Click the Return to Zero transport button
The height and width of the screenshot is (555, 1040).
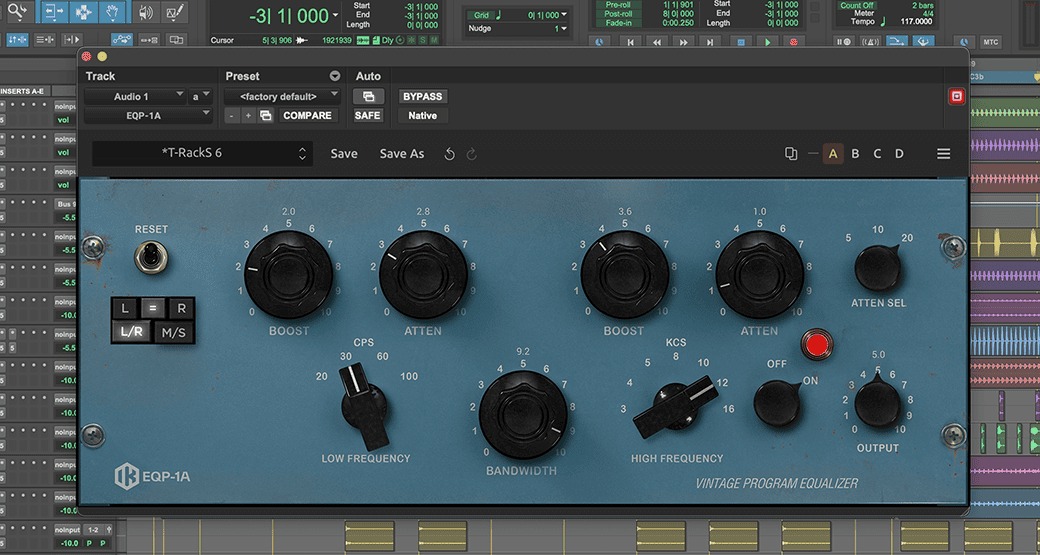pos(630,42)
